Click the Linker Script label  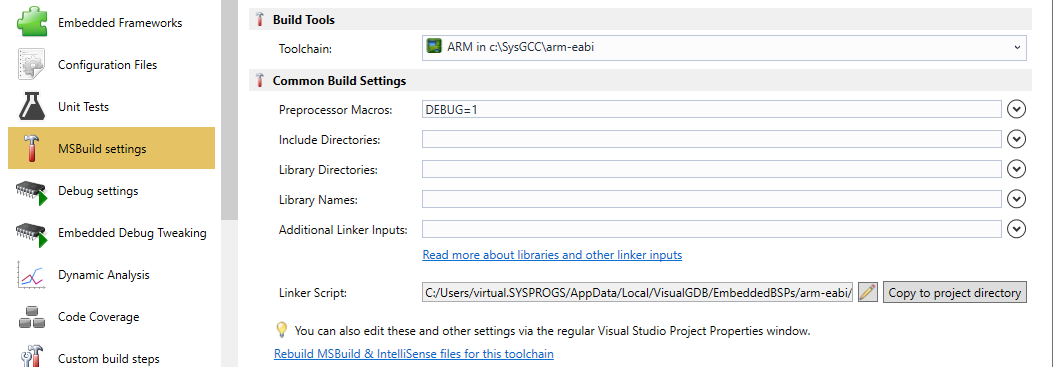312,293
